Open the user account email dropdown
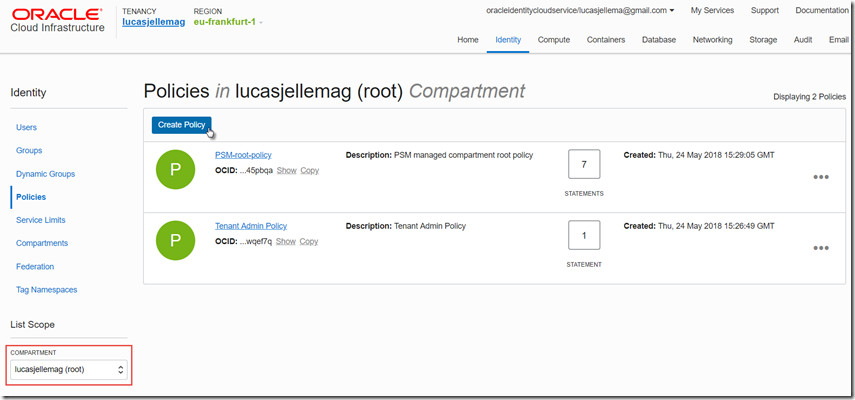The height and width of the screenshot is (400, 855). click(x=580, y=10)
